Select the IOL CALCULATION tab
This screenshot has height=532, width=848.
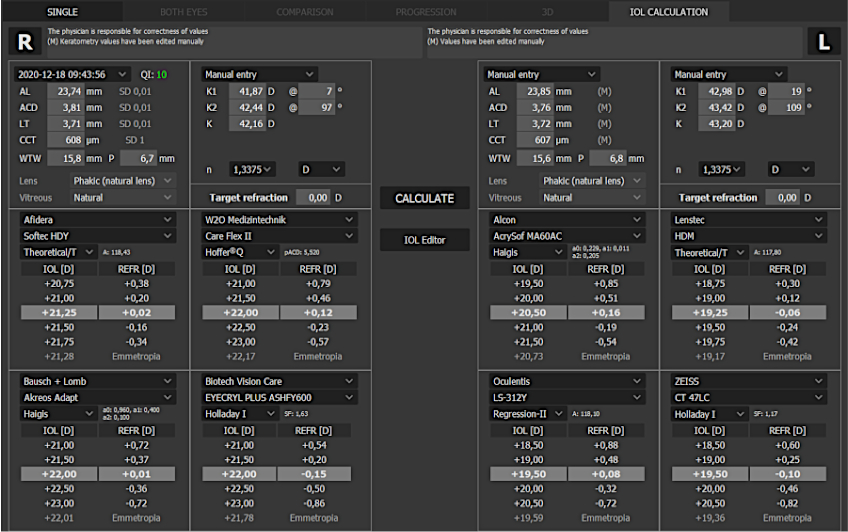point(668,12)
